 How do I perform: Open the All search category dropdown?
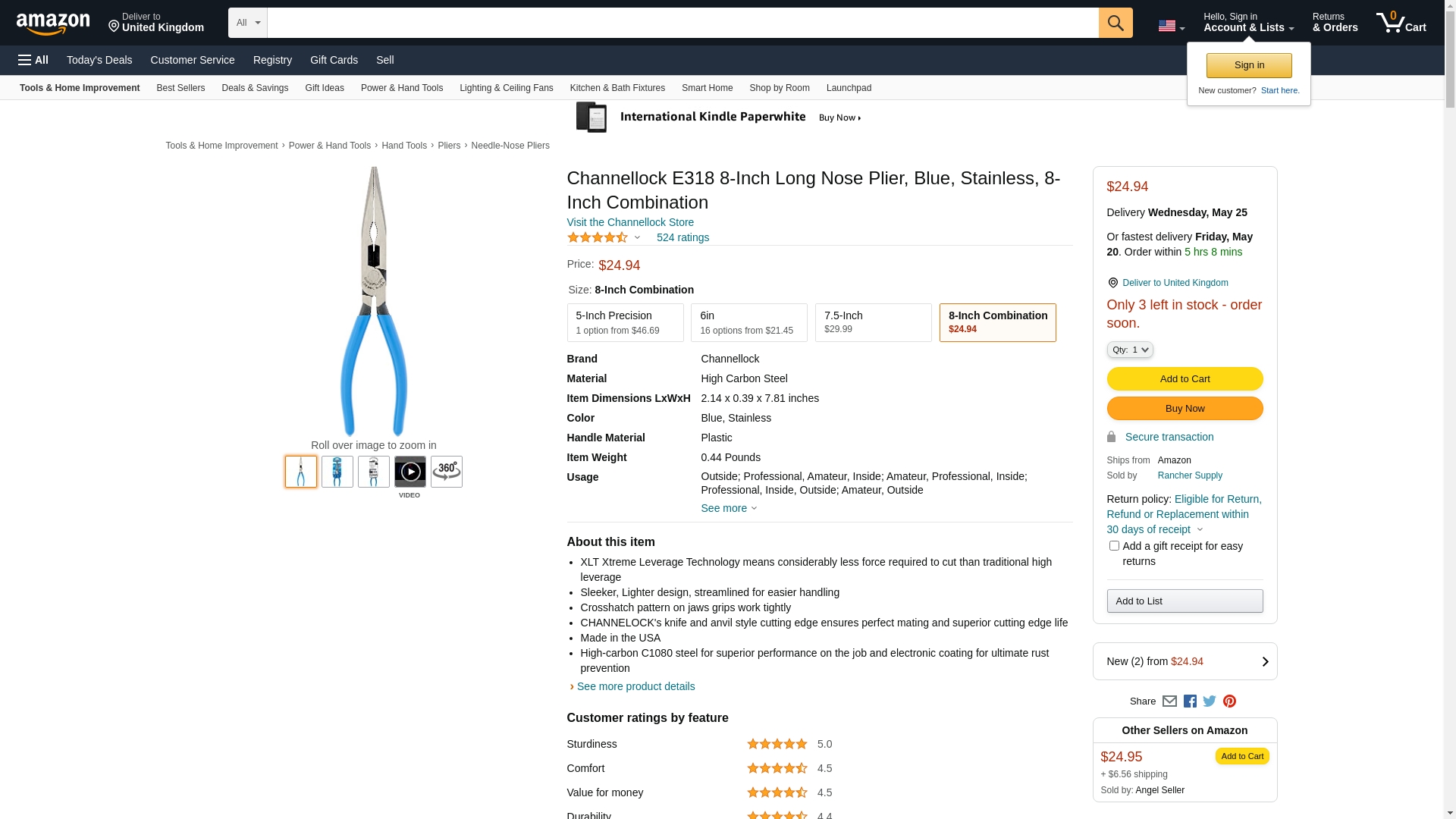click(x=248, y=23)
